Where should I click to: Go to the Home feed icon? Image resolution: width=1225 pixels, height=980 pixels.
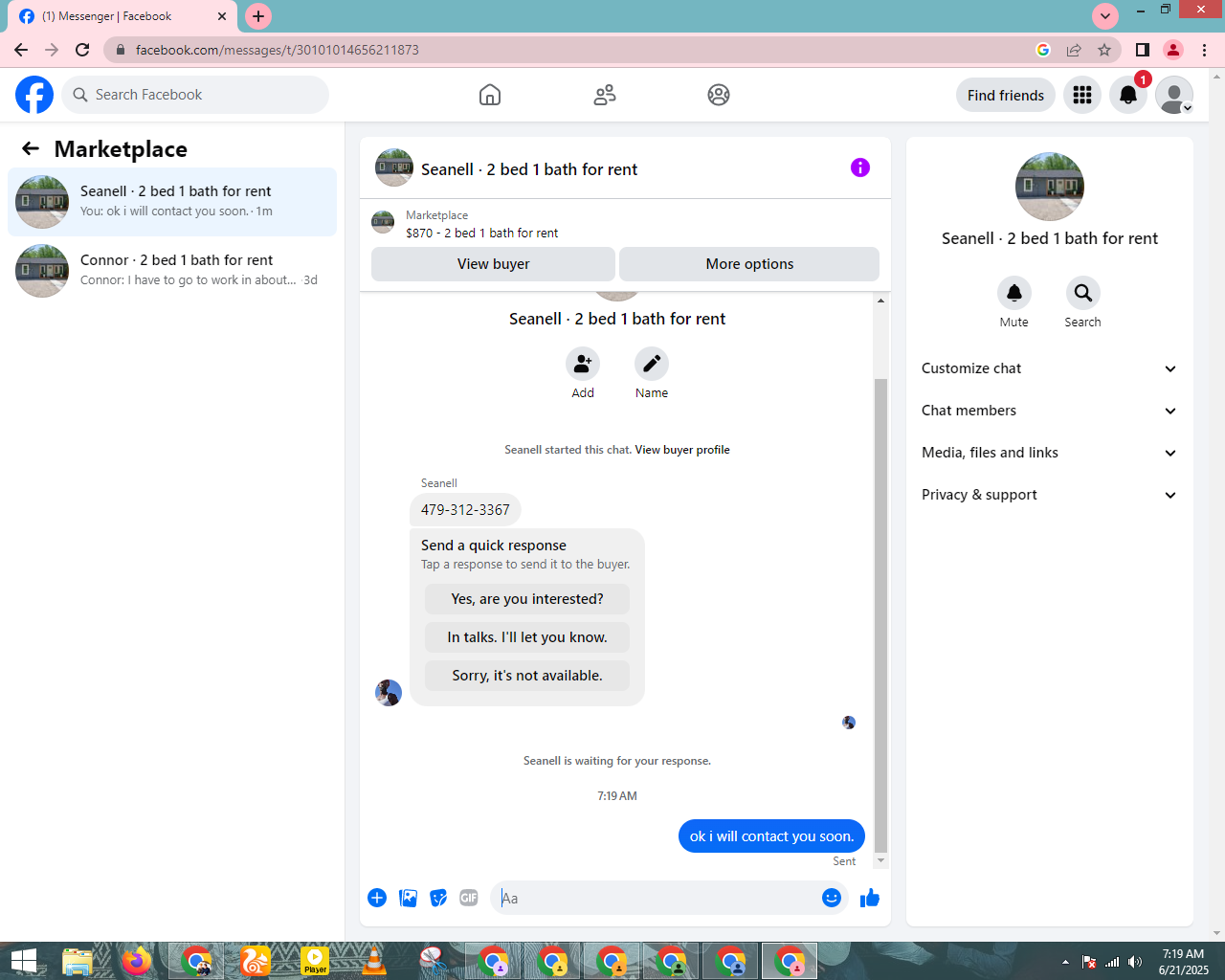490,95
